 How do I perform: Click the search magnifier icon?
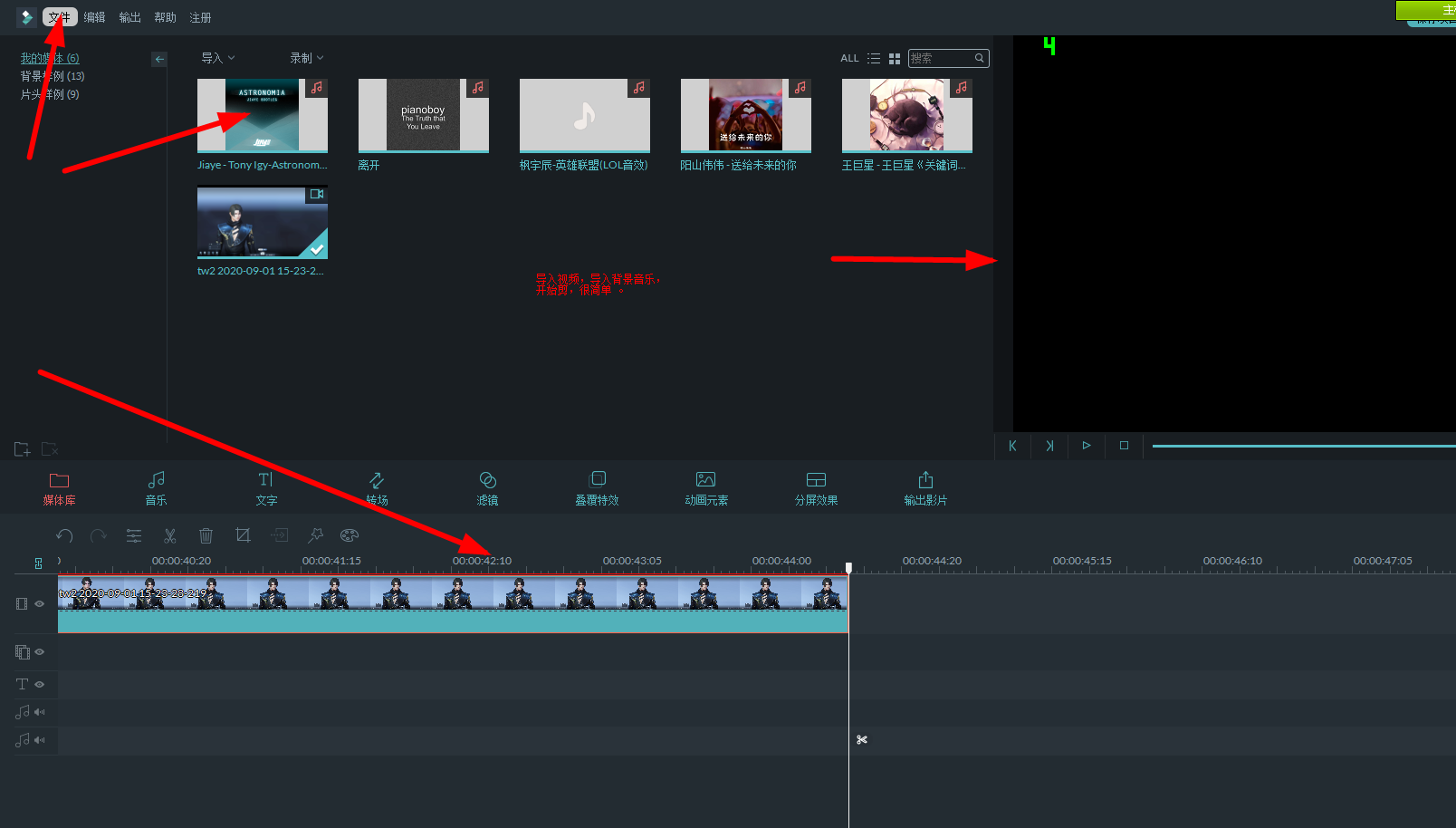[x=980, y=58]
